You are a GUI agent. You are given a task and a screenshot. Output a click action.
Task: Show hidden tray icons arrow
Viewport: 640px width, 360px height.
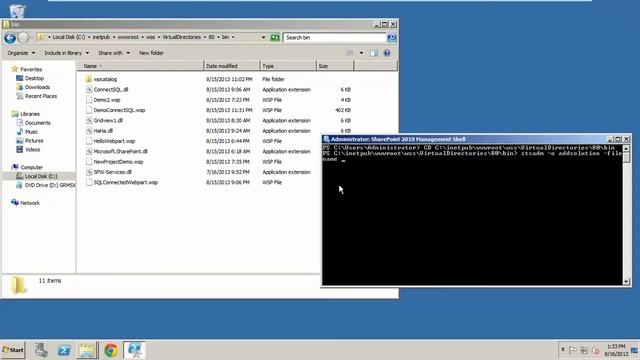coord(562,350)
